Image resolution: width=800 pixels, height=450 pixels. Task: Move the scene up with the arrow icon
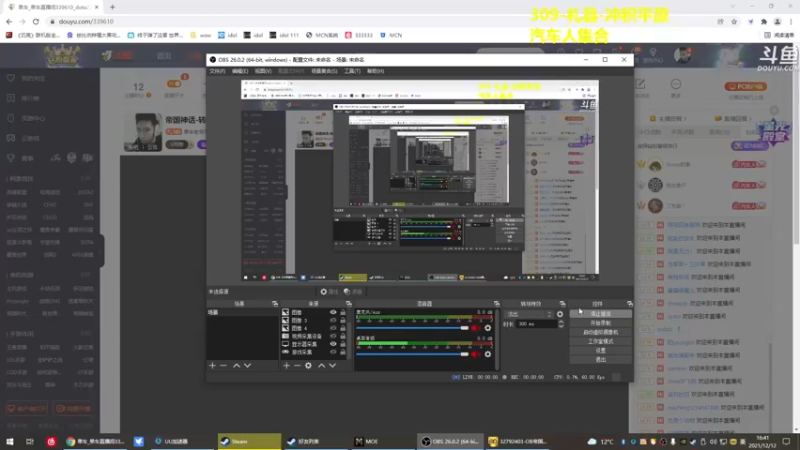236,366
